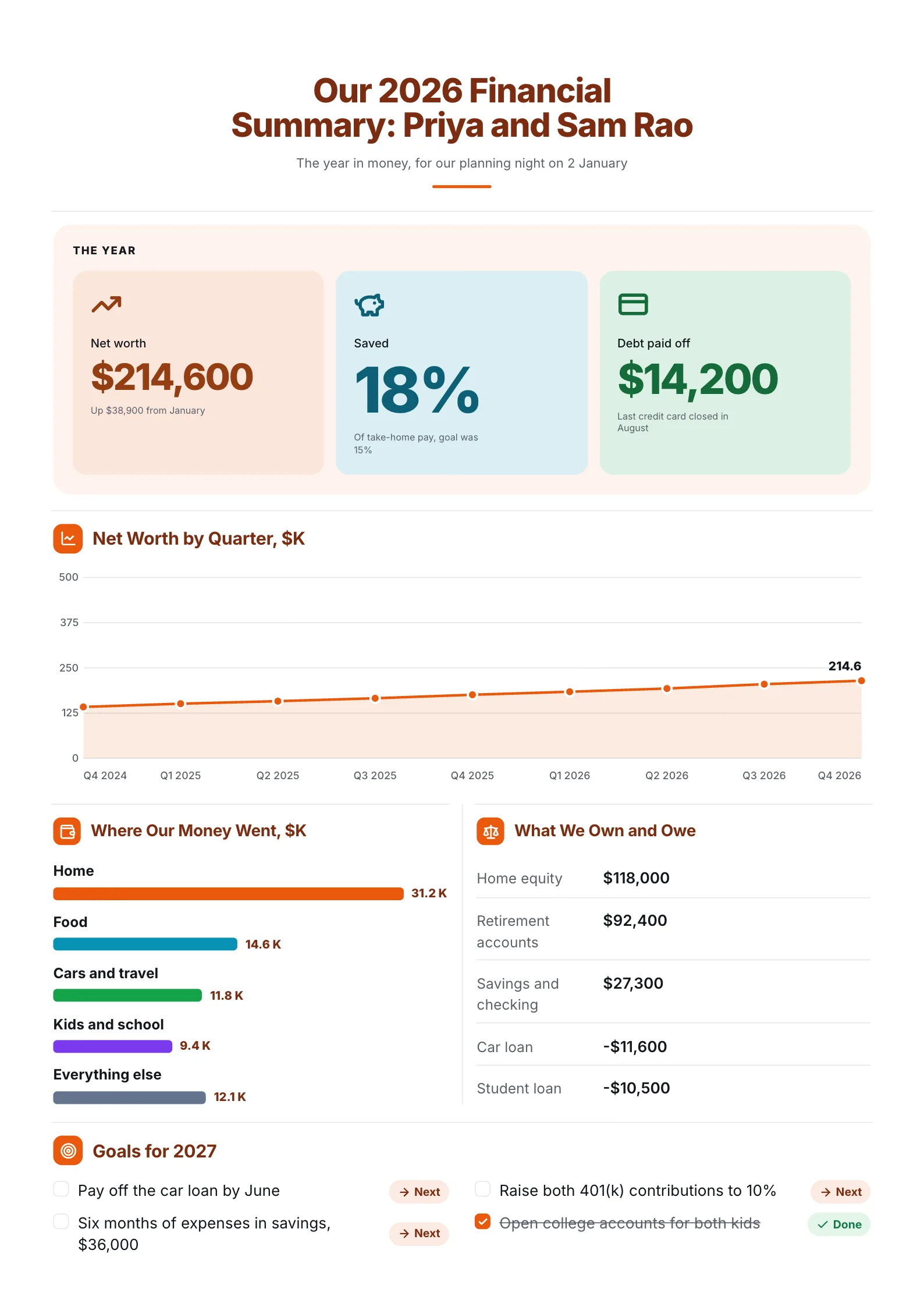
Task: Click the 'THE YEAR' section label
Action: pyautogui.click(x=104, y=251)
